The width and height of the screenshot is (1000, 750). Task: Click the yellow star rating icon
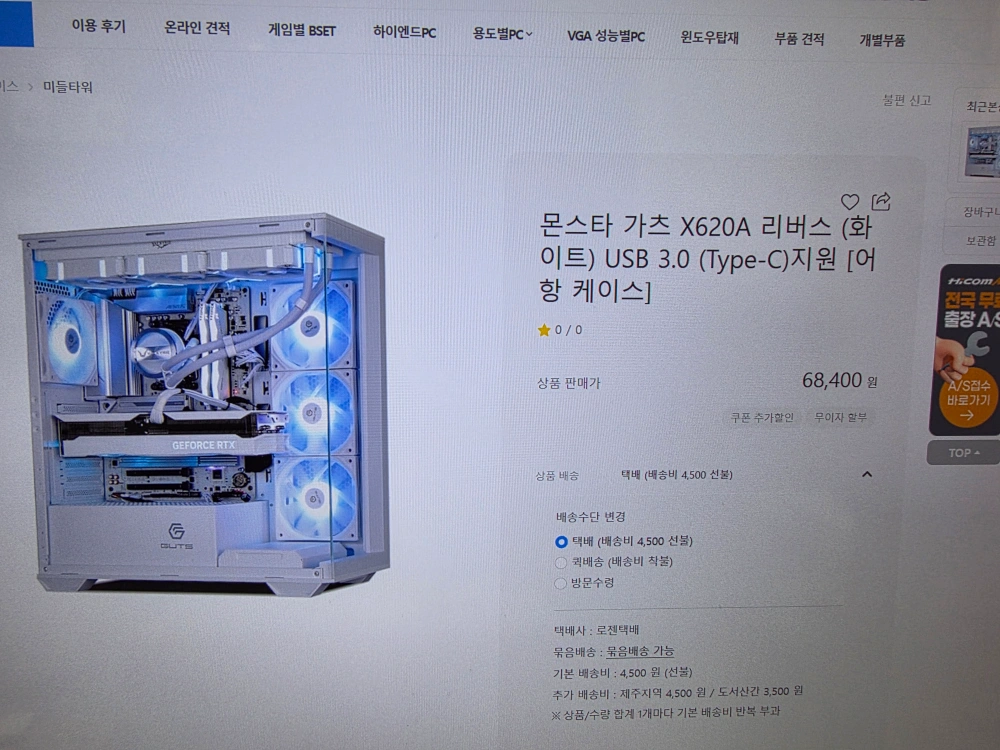[543, 330]
